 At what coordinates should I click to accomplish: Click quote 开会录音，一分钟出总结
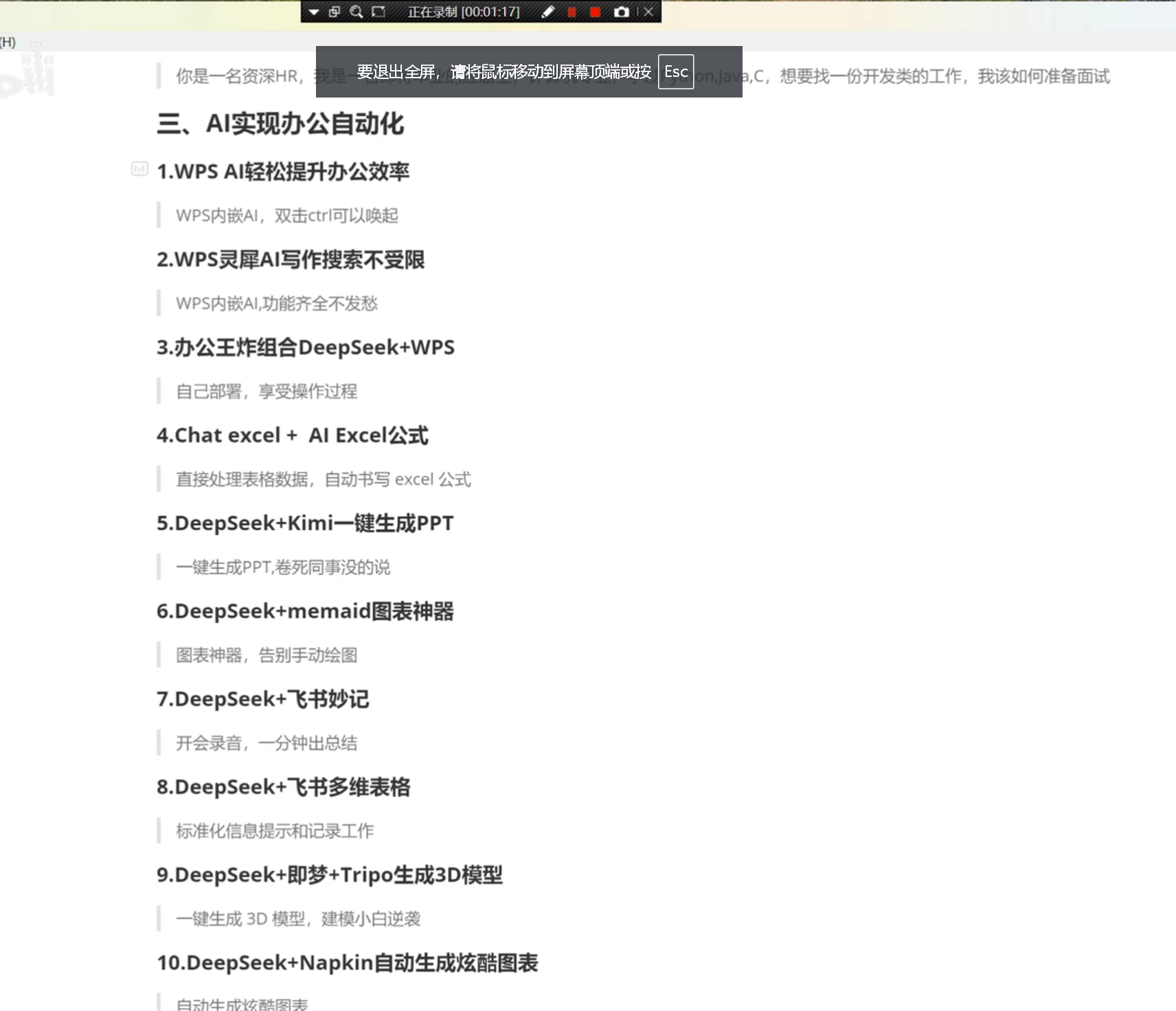click(267, 743)
